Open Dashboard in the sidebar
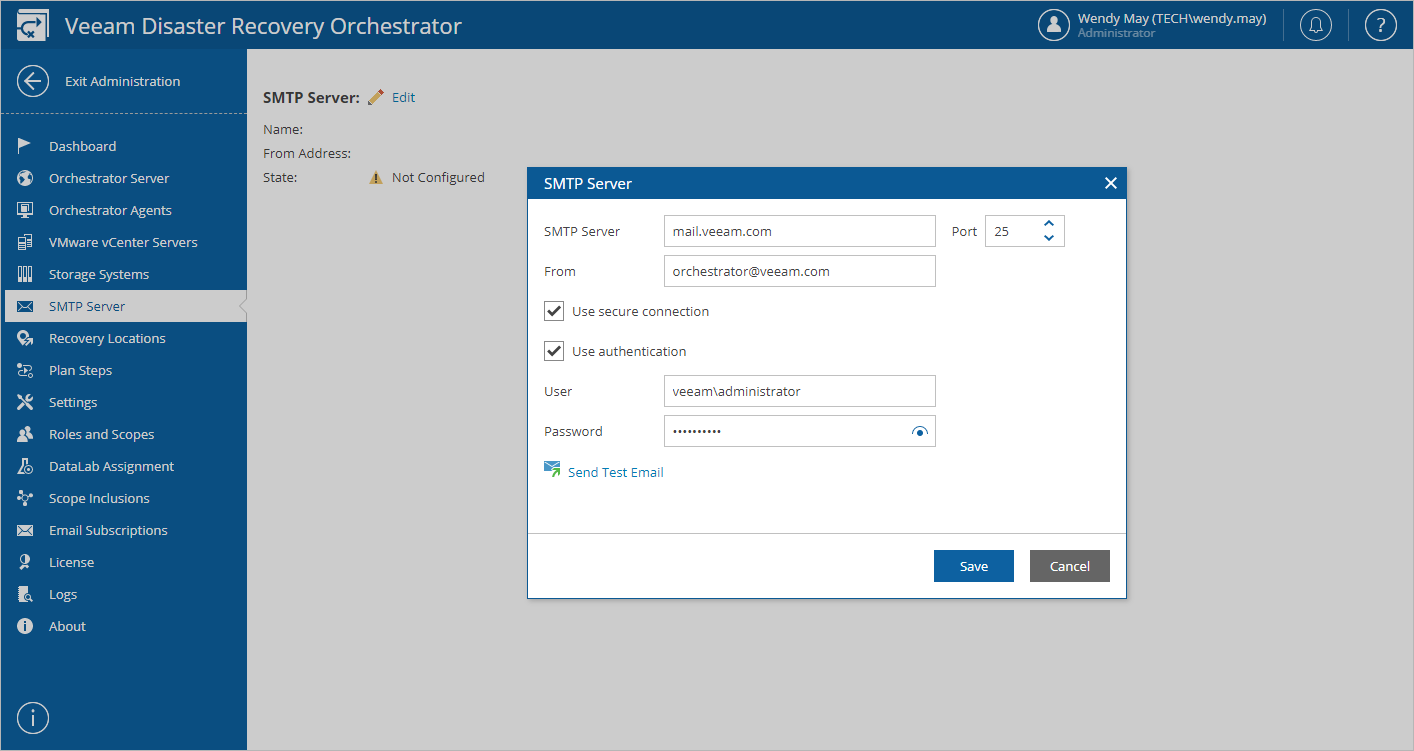1414x751 pixels. pyautogui.click(x=82, y=146)
